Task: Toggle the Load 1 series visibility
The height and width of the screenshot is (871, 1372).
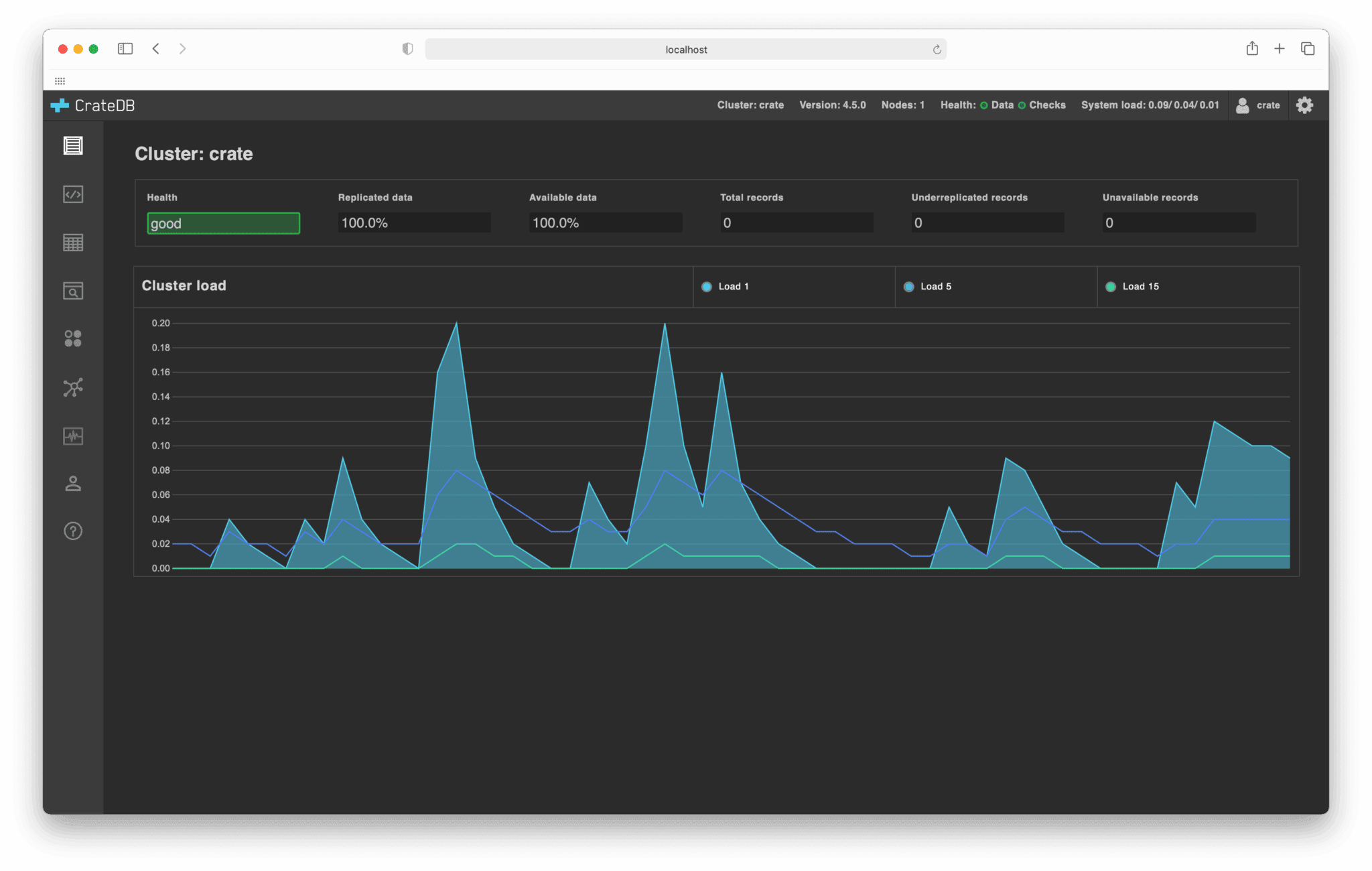Action: (726, 287)
